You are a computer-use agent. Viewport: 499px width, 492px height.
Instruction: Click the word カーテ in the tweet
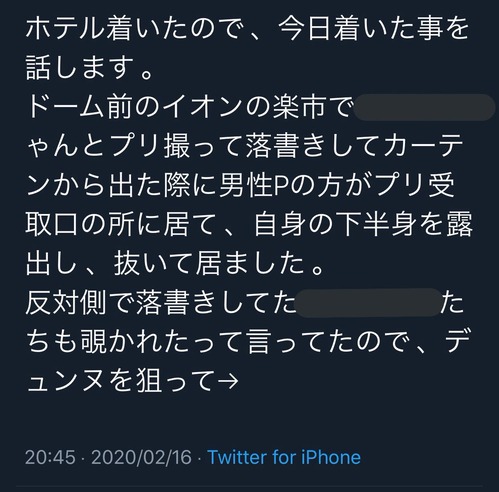click(423, 146)
